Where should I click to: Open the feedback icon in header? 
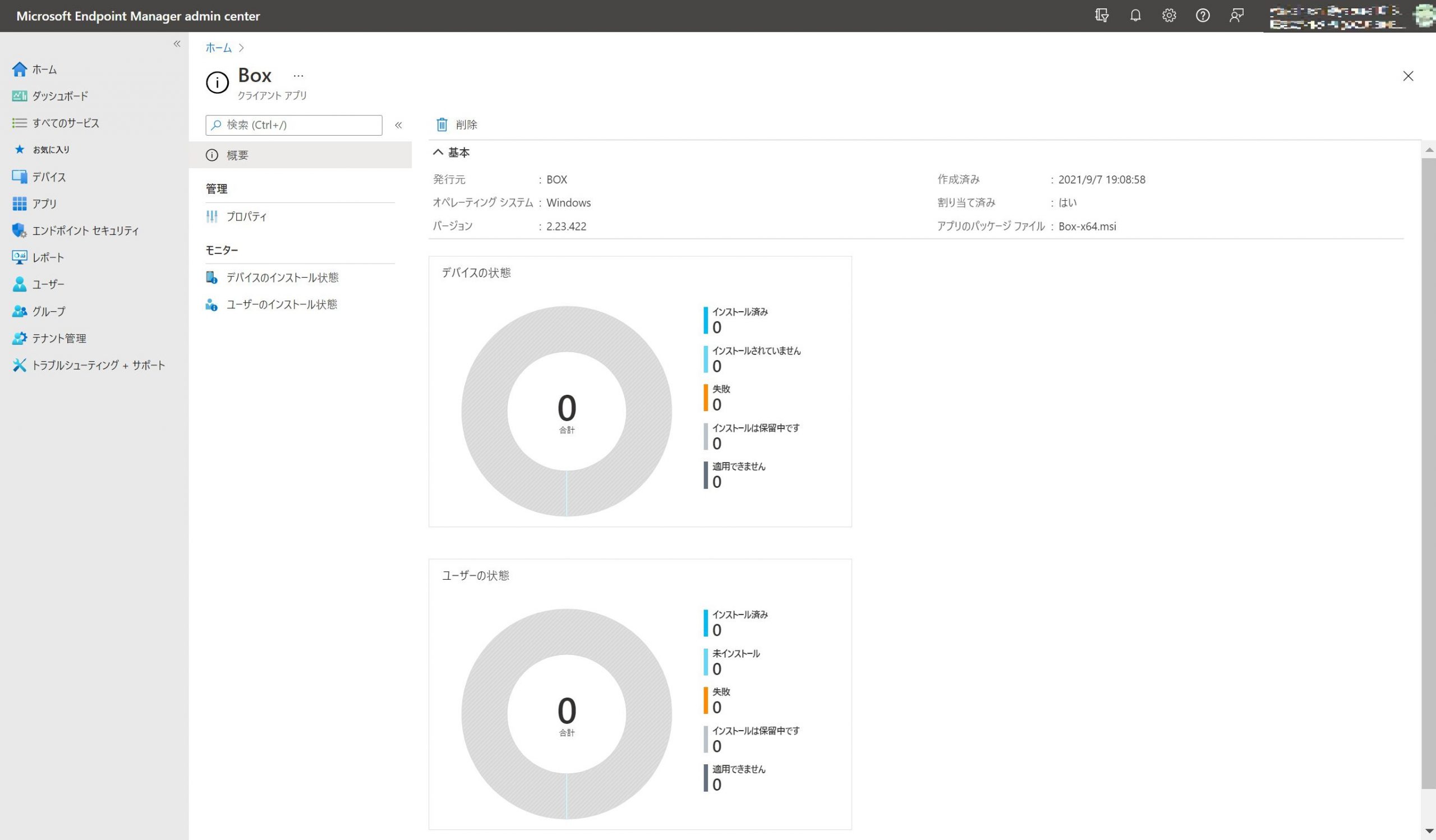[1236, 15]
